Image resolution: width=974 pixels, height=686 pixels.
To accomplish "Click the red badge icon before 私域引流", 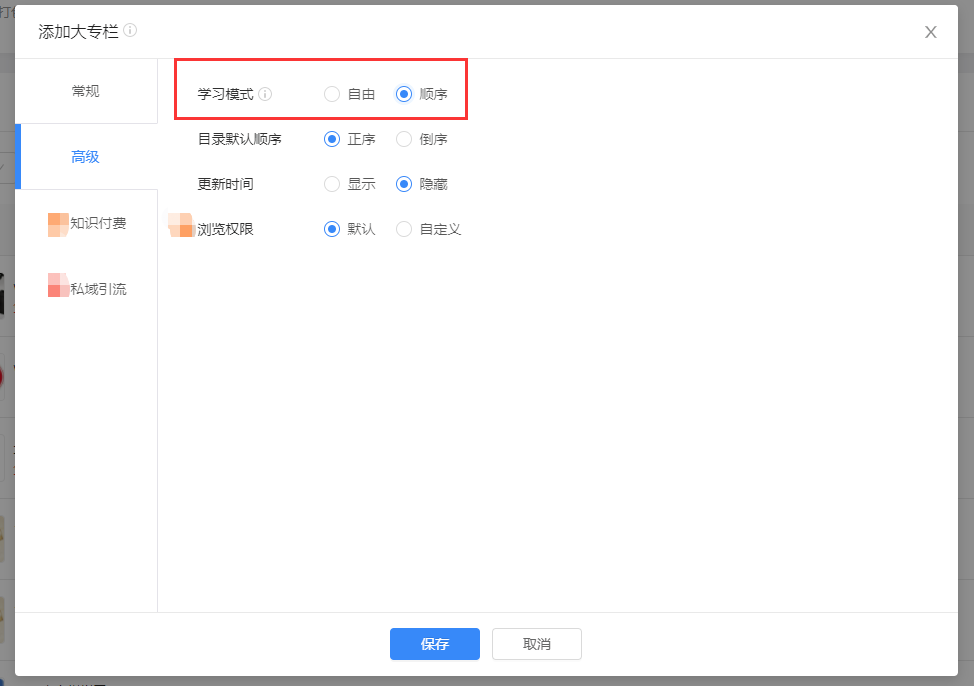I will [x=58, y=286].
